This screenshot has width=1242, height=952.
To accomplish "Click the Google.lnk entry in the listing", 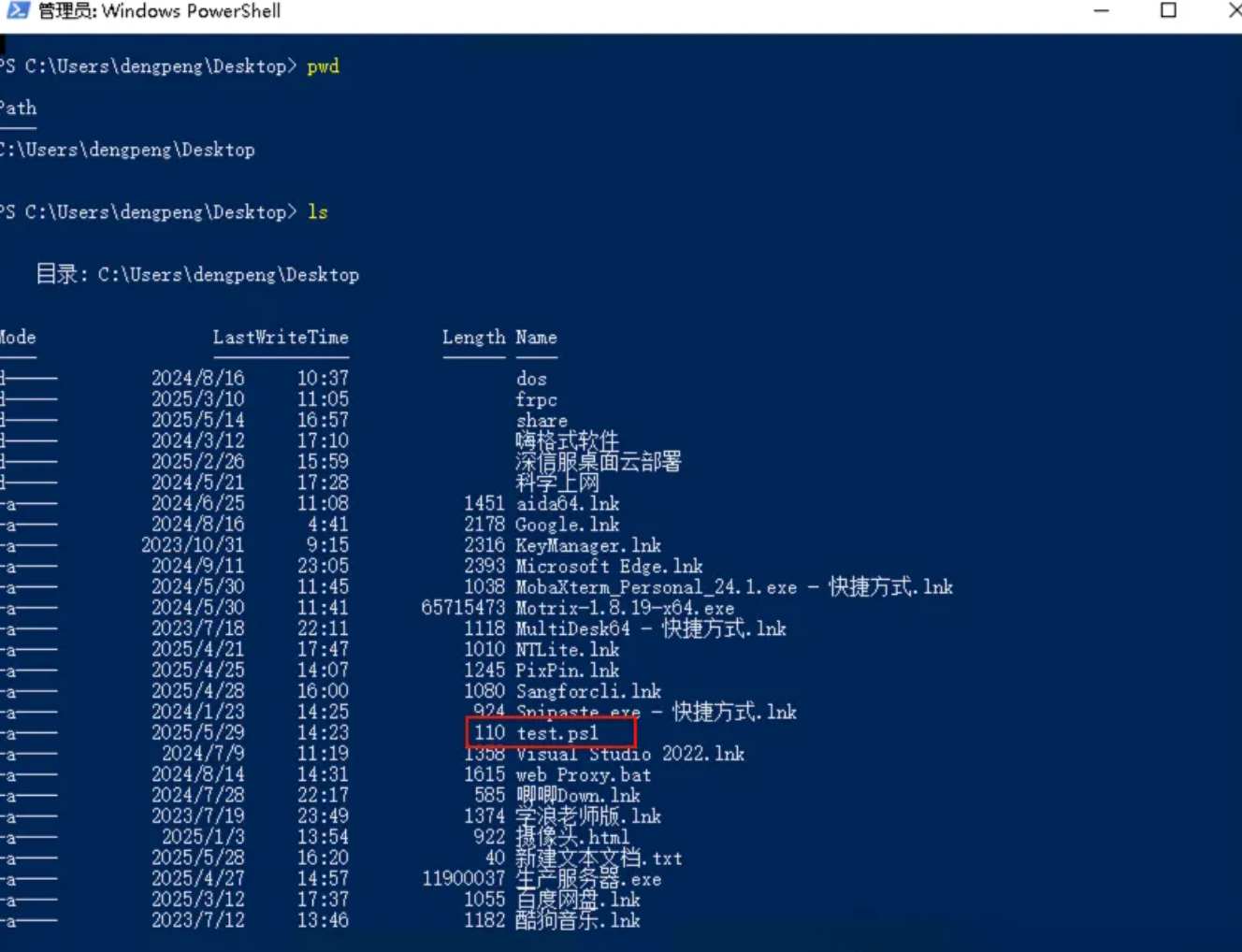I will 567,525.
